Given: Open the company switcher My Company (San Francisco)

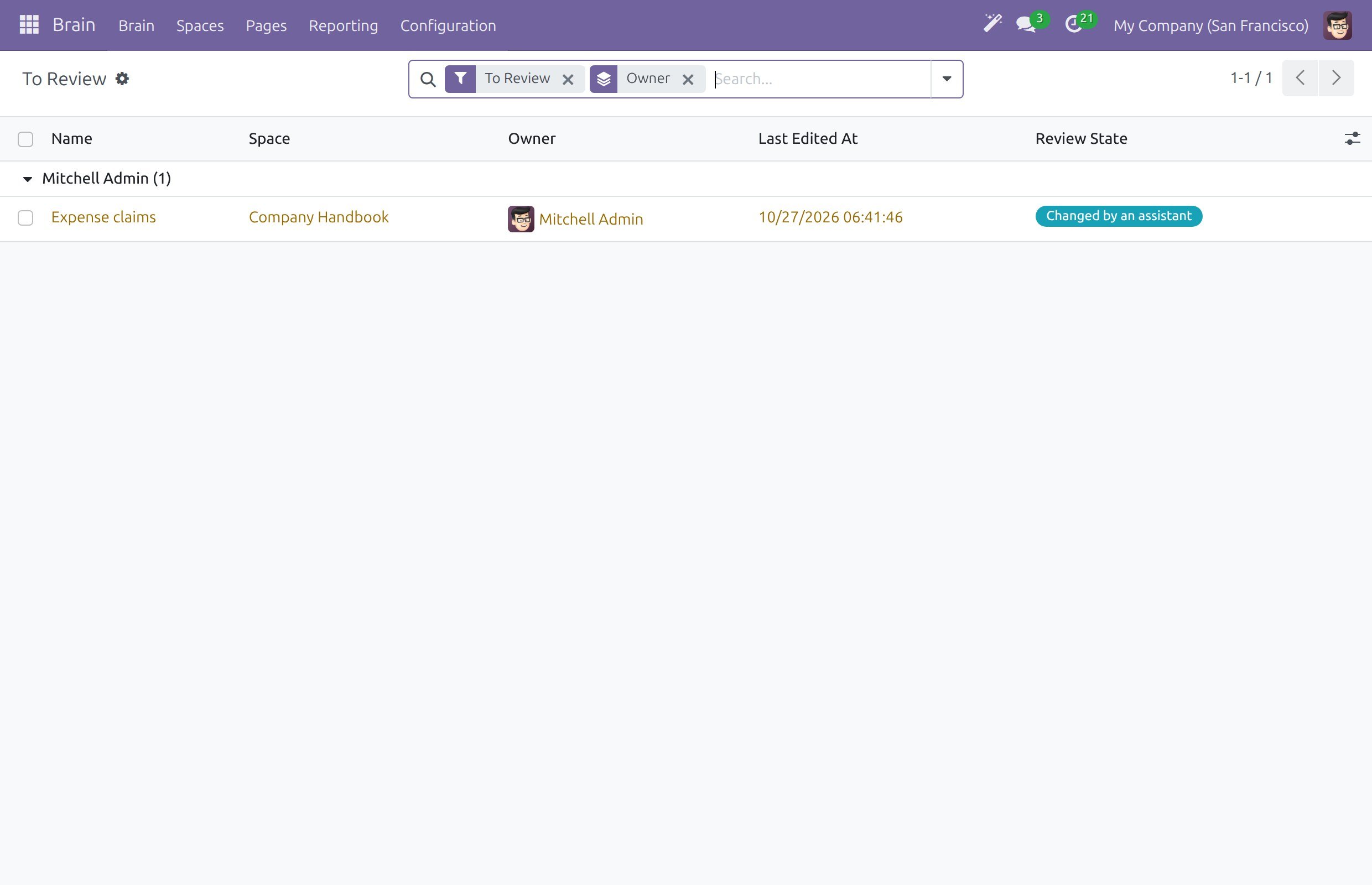Looking at the screenshot, I should pyautogui.click(x=1211, y=25).
